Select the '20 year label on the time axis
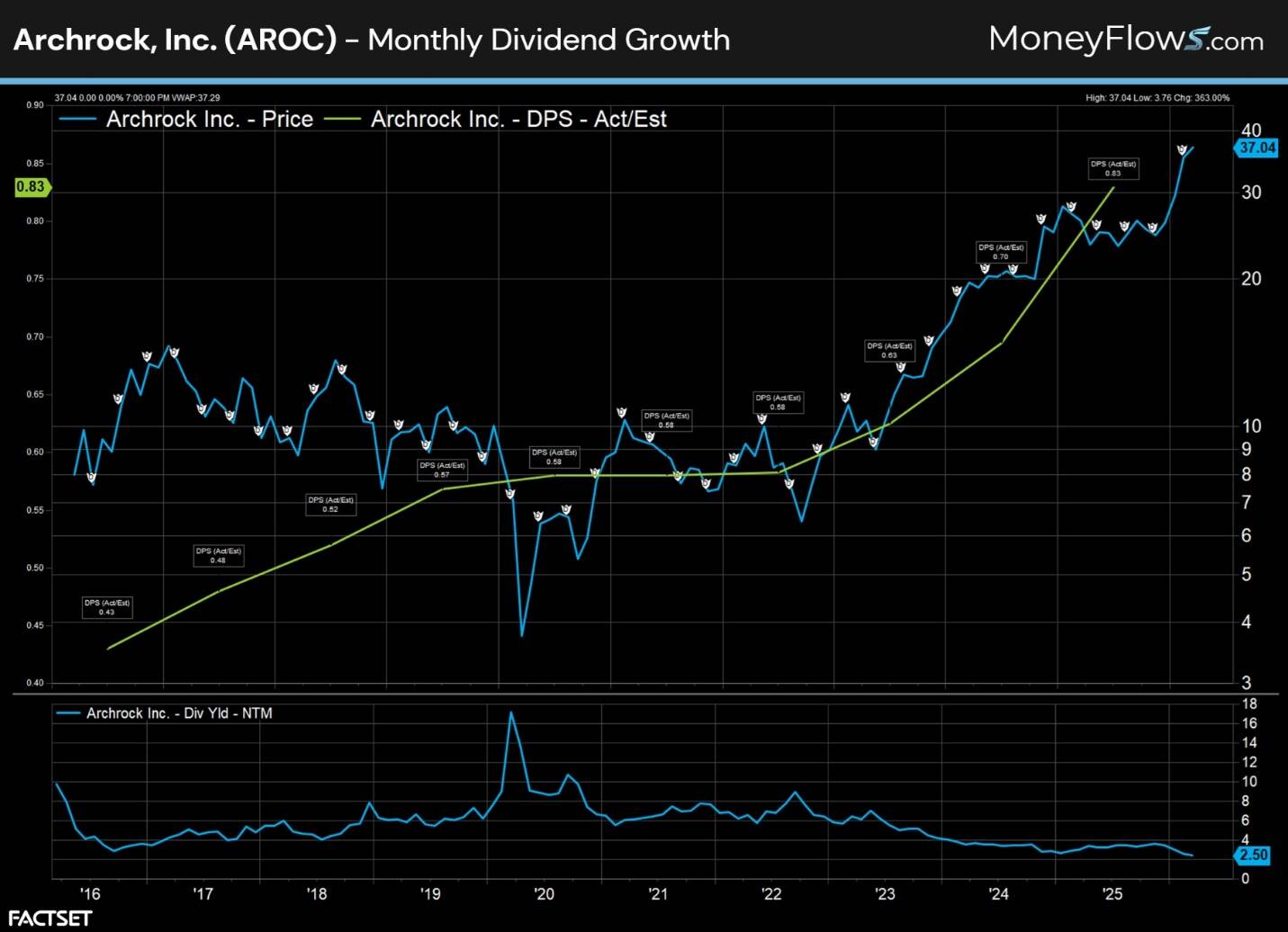 [544, 893]
